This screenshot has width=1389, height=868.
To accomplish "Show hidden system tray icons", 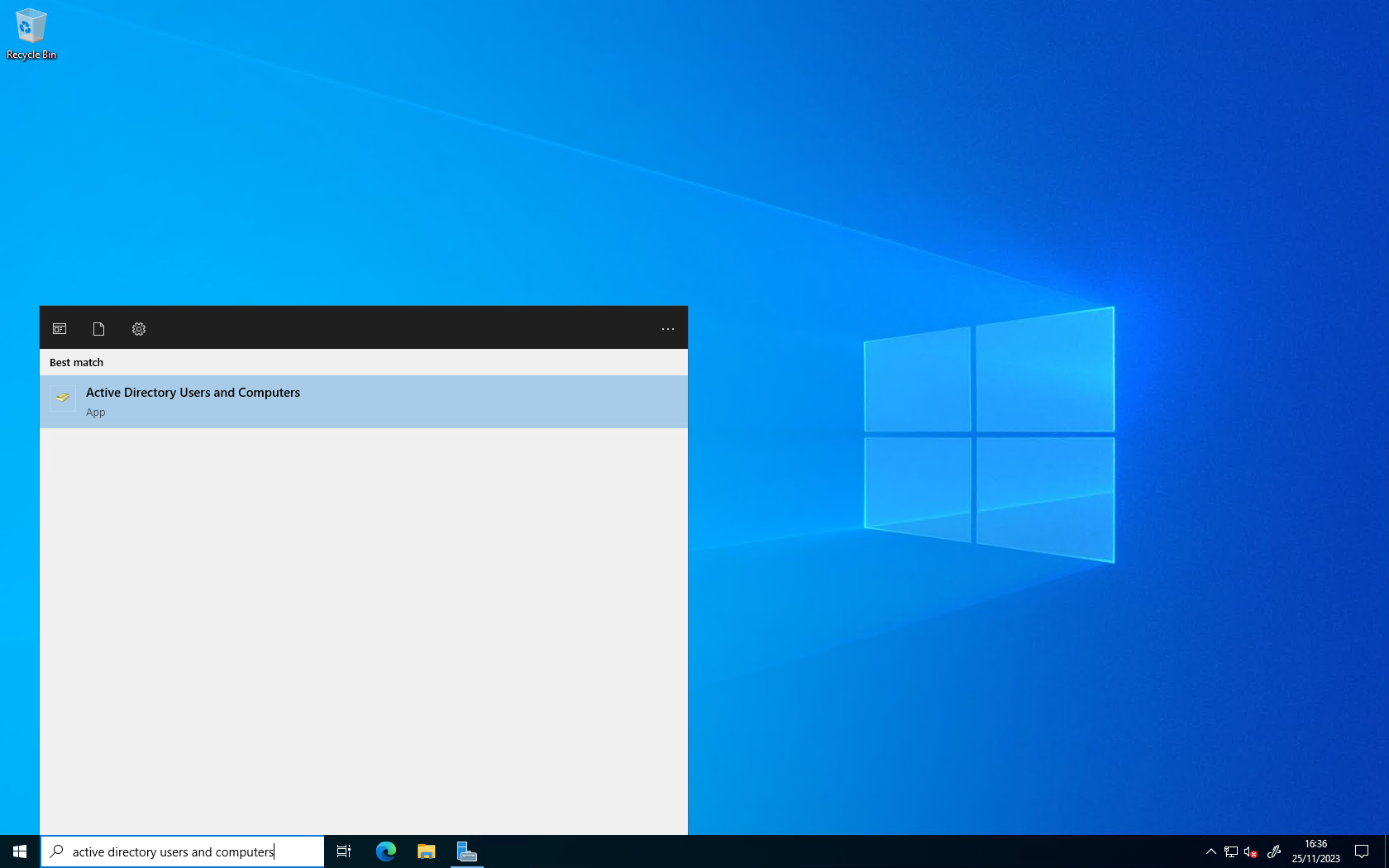I will click(1210, 851).
